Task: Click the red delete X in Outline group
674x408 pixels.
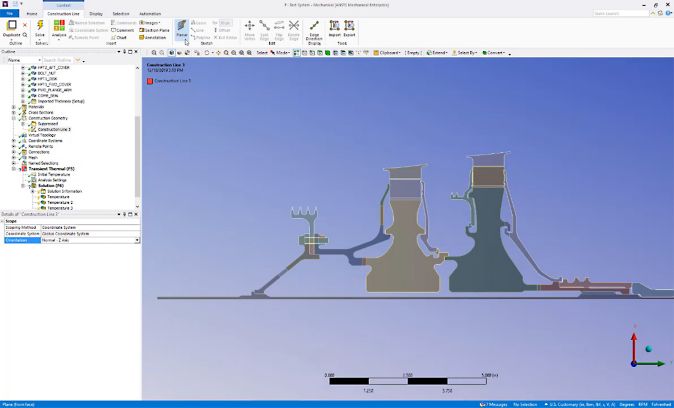Action: 25,25
